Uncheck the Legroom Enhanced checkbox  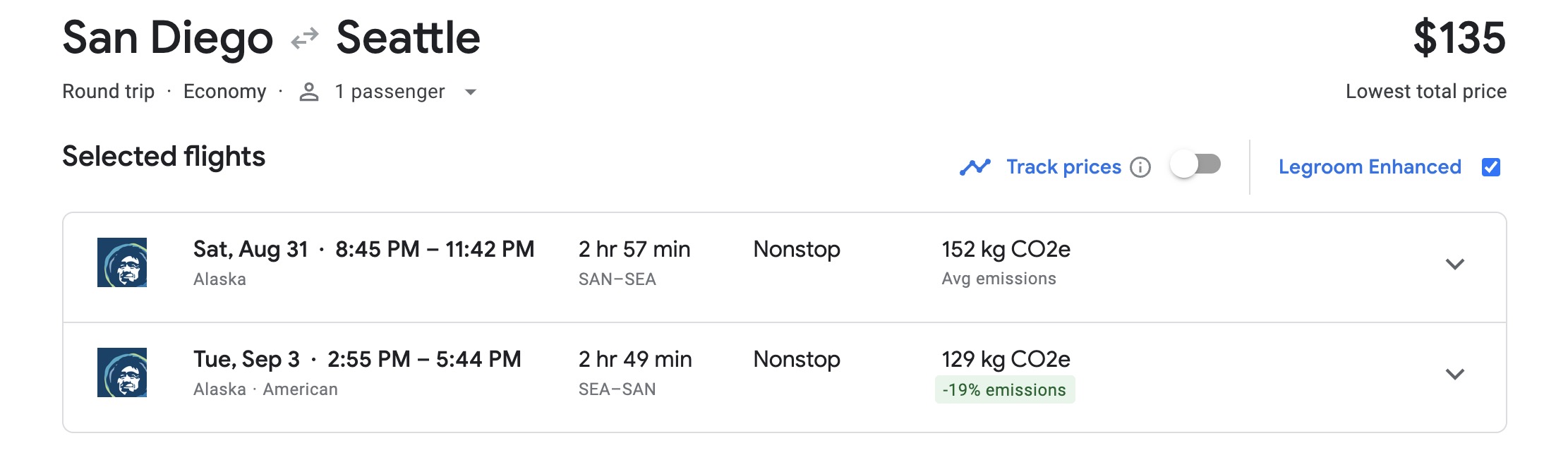(x=1491, y=167)
